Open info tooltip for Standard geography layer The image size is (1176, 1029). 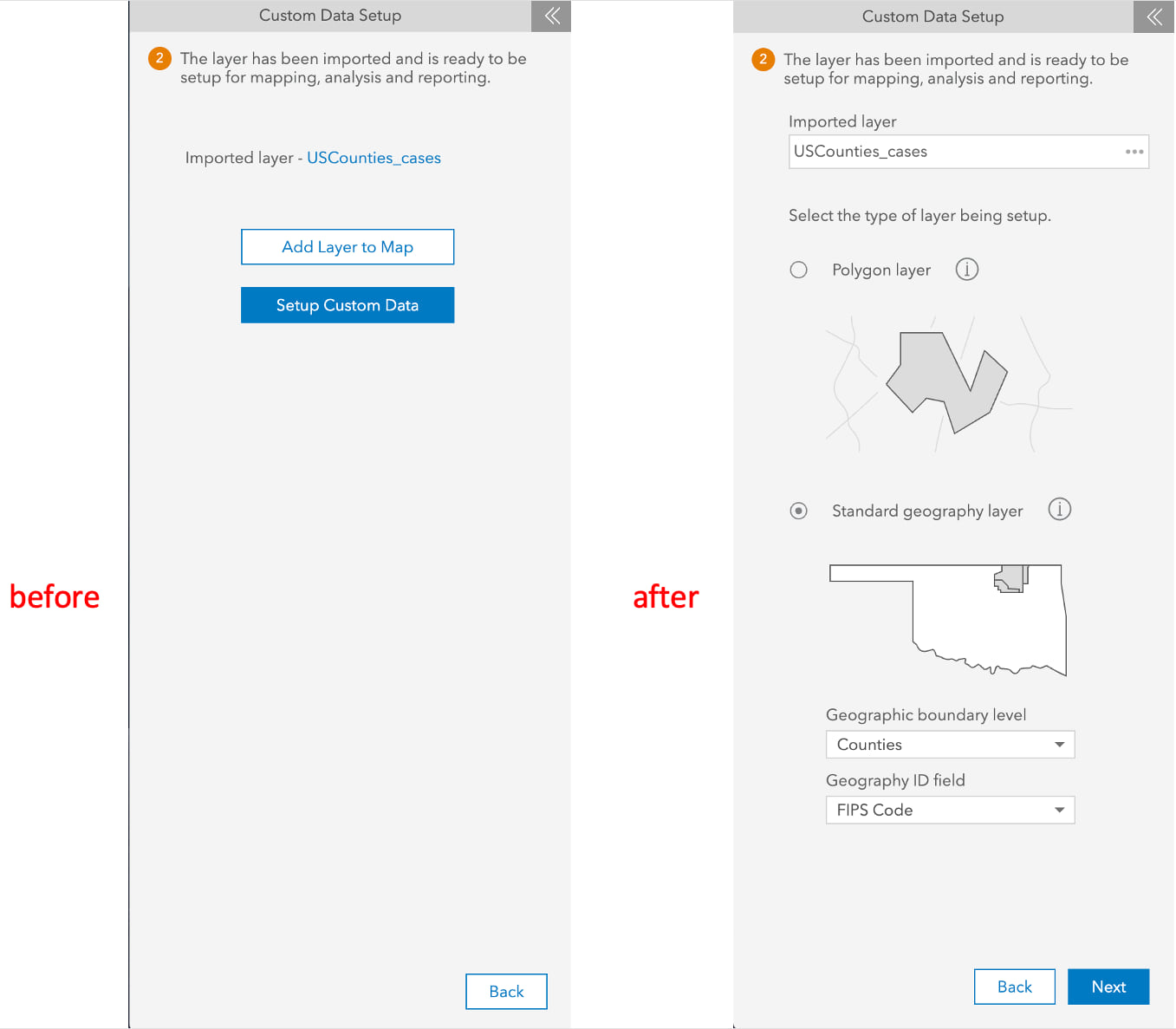coord(1060,510)
